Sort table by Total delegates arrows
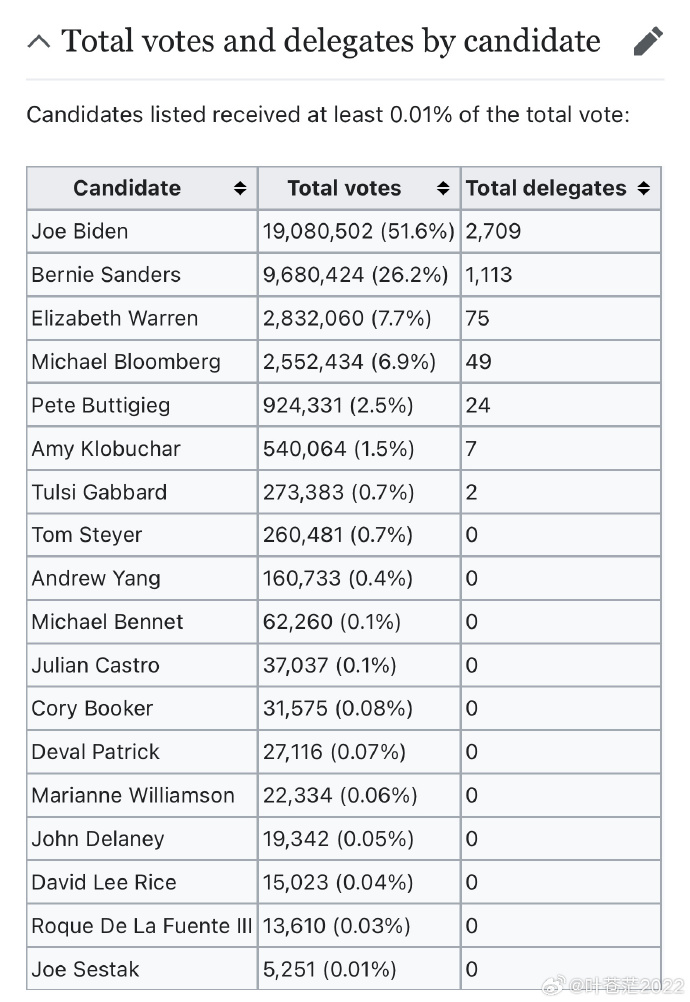 [x=644, y=188]
